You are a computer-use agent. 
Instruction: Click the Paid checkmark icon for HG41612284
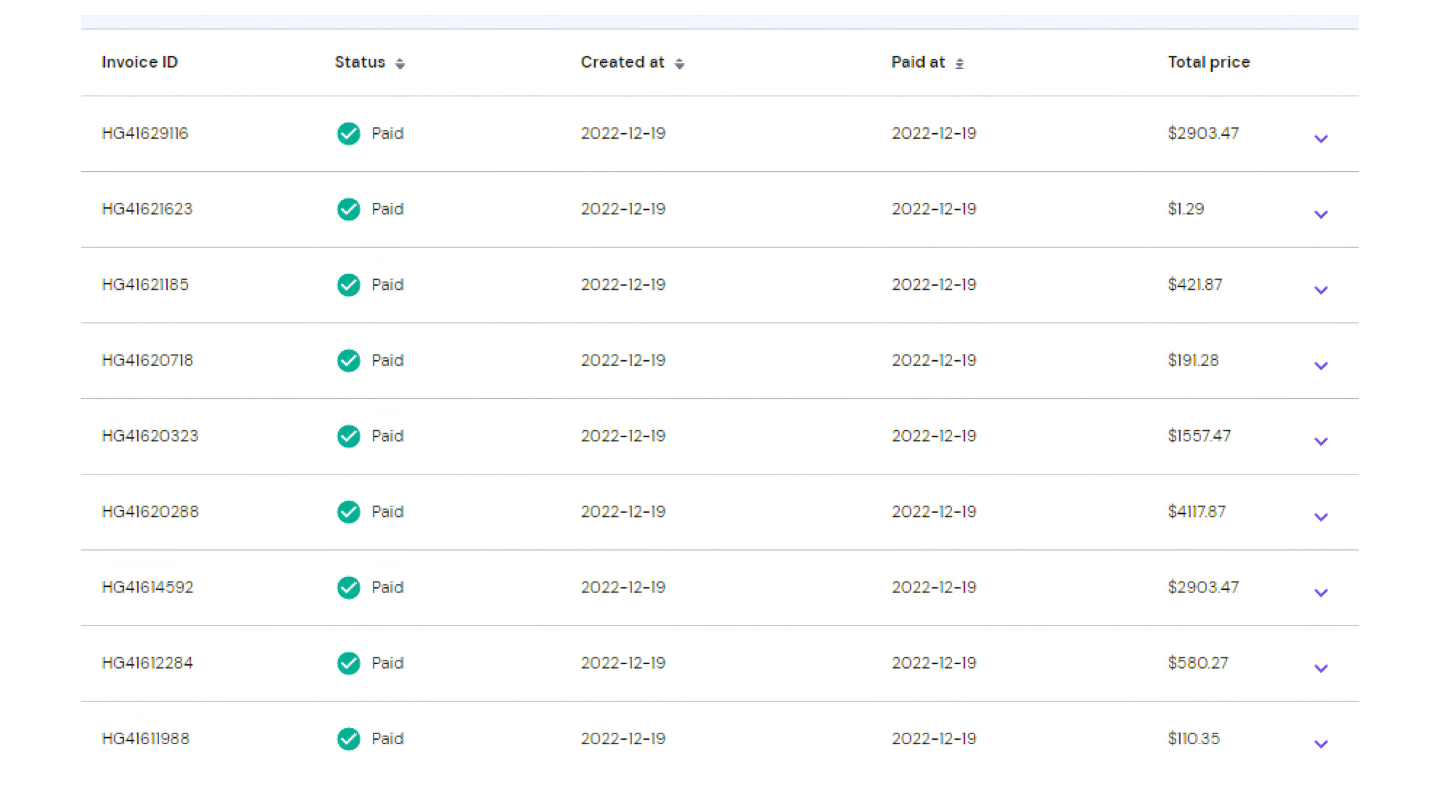[x=348, y=663]
